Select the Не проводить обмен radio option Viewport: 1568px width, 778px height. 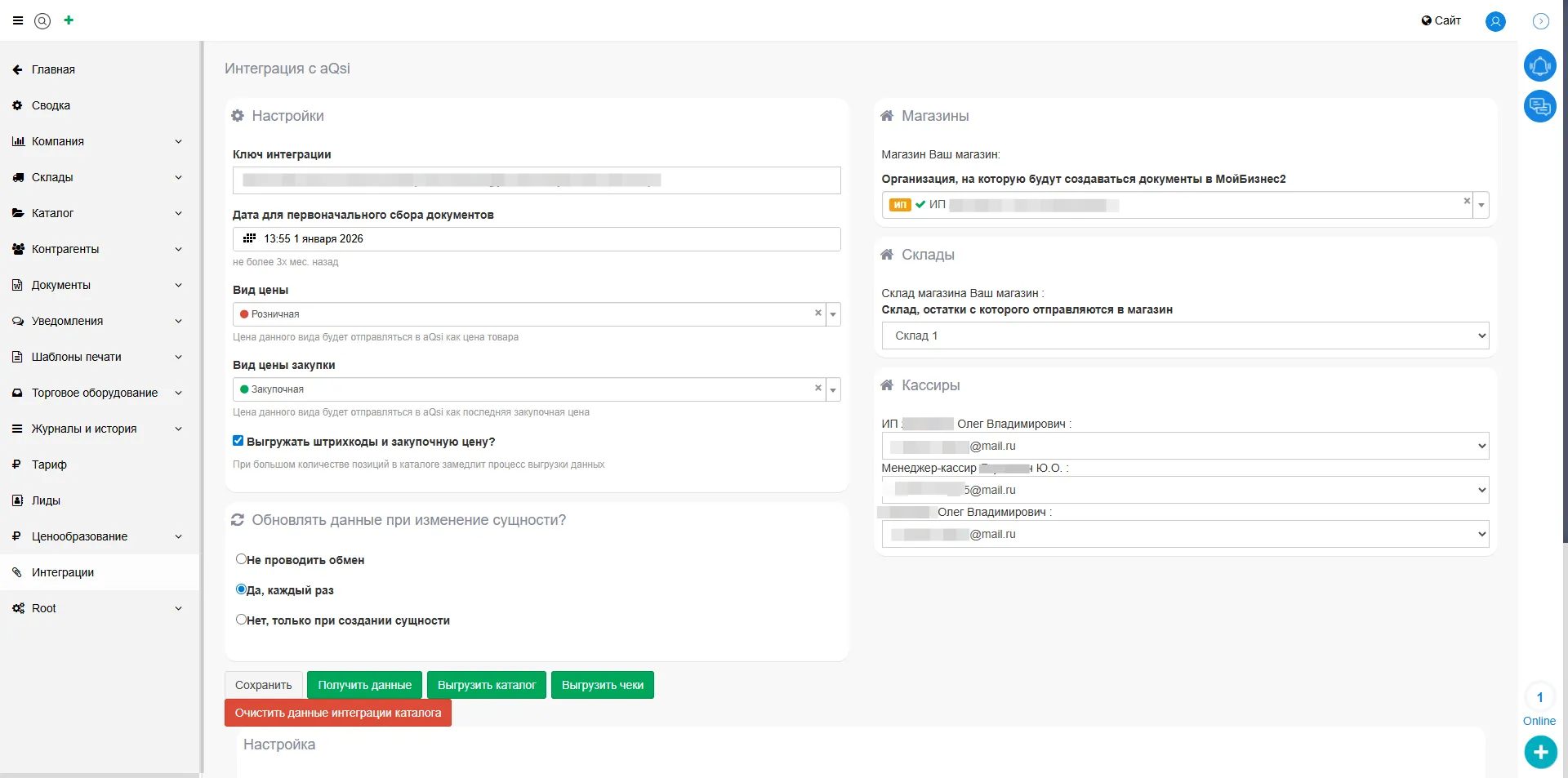pyautogui.click(x=241, y=559)
